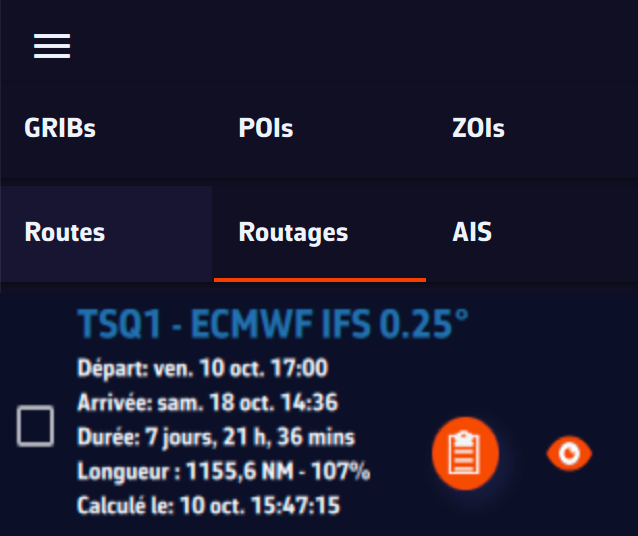This screenshot has width=638, height=536.
Task: Click the Routages tab
Action: point(293,233)
